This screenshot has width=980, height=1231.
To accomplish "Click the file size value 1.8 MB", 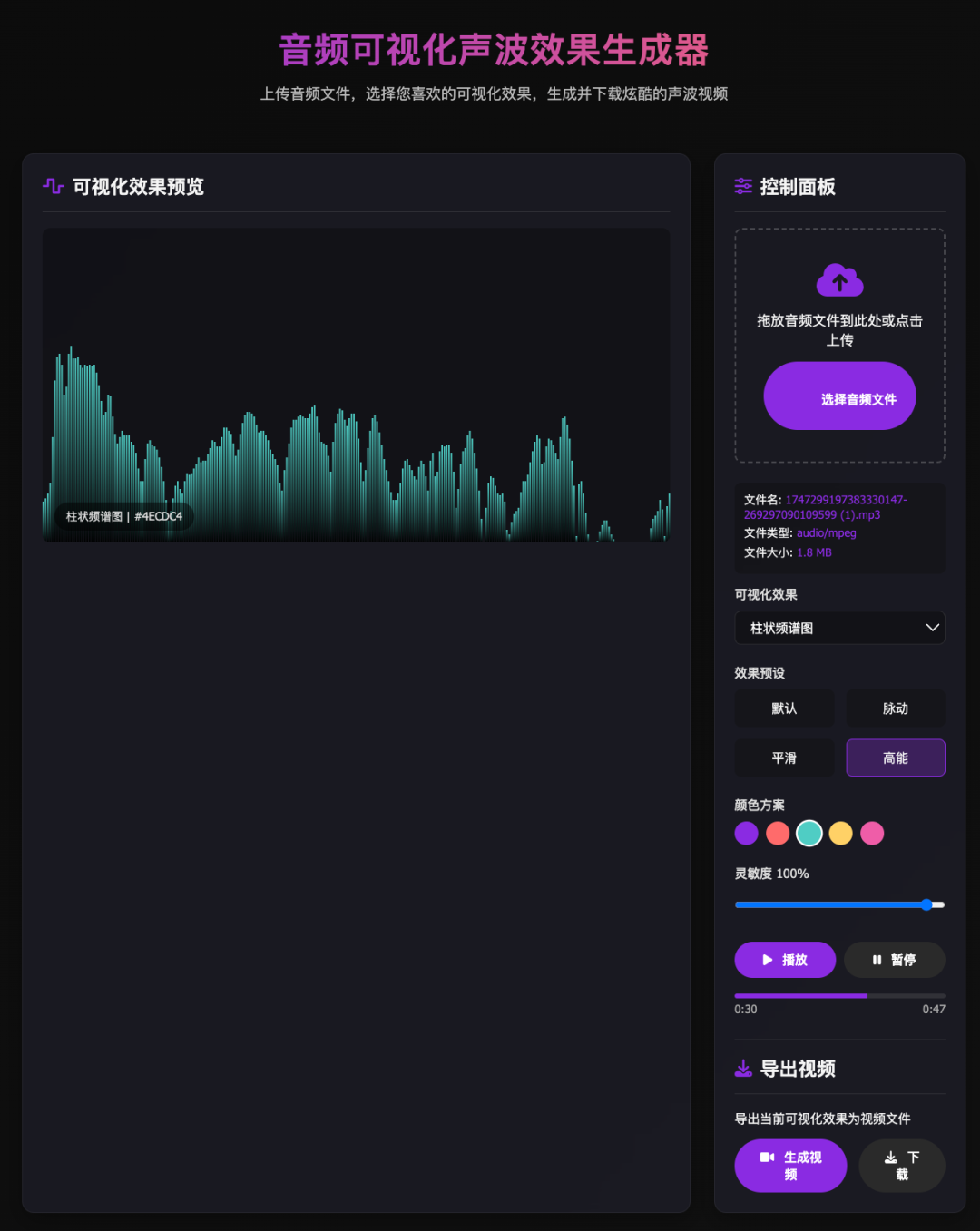I will (x=814, y=552).
